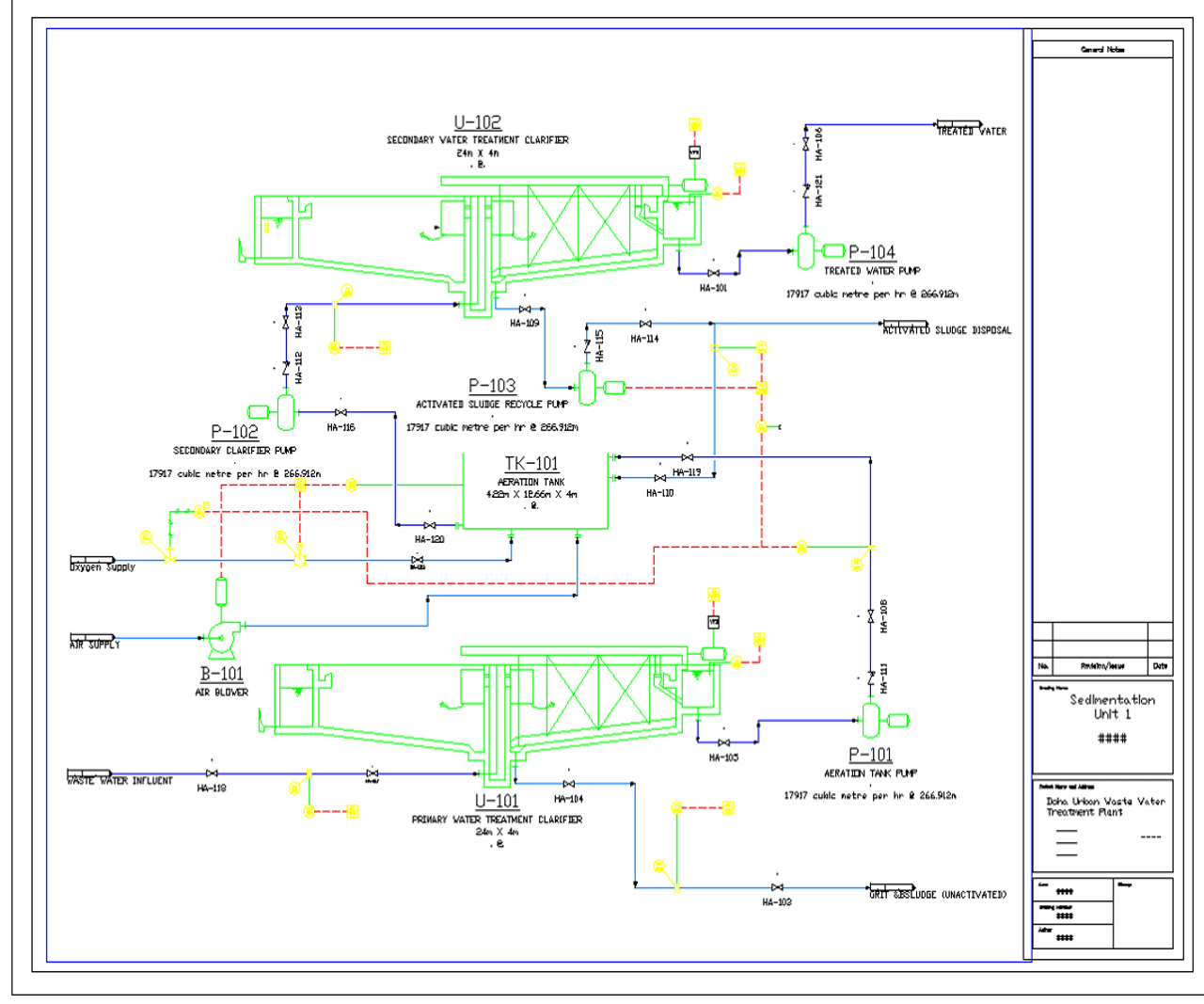The image size is (1204, 1004).
Task: Select the HA-103 valve on grit line
Action: (x=777, y=887)
